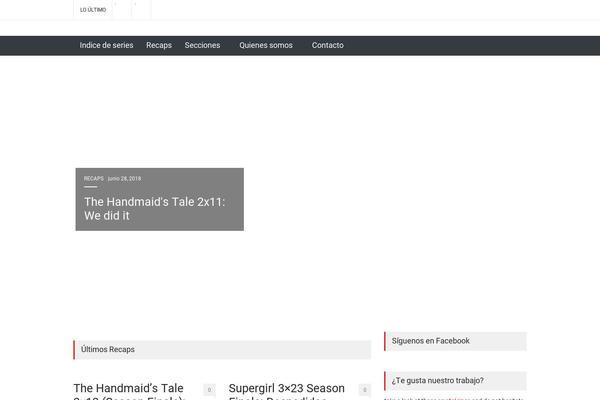Click the RECAPS category tag on featured slide
This screenshot has height=400, width=600.
tap(94, 178)
